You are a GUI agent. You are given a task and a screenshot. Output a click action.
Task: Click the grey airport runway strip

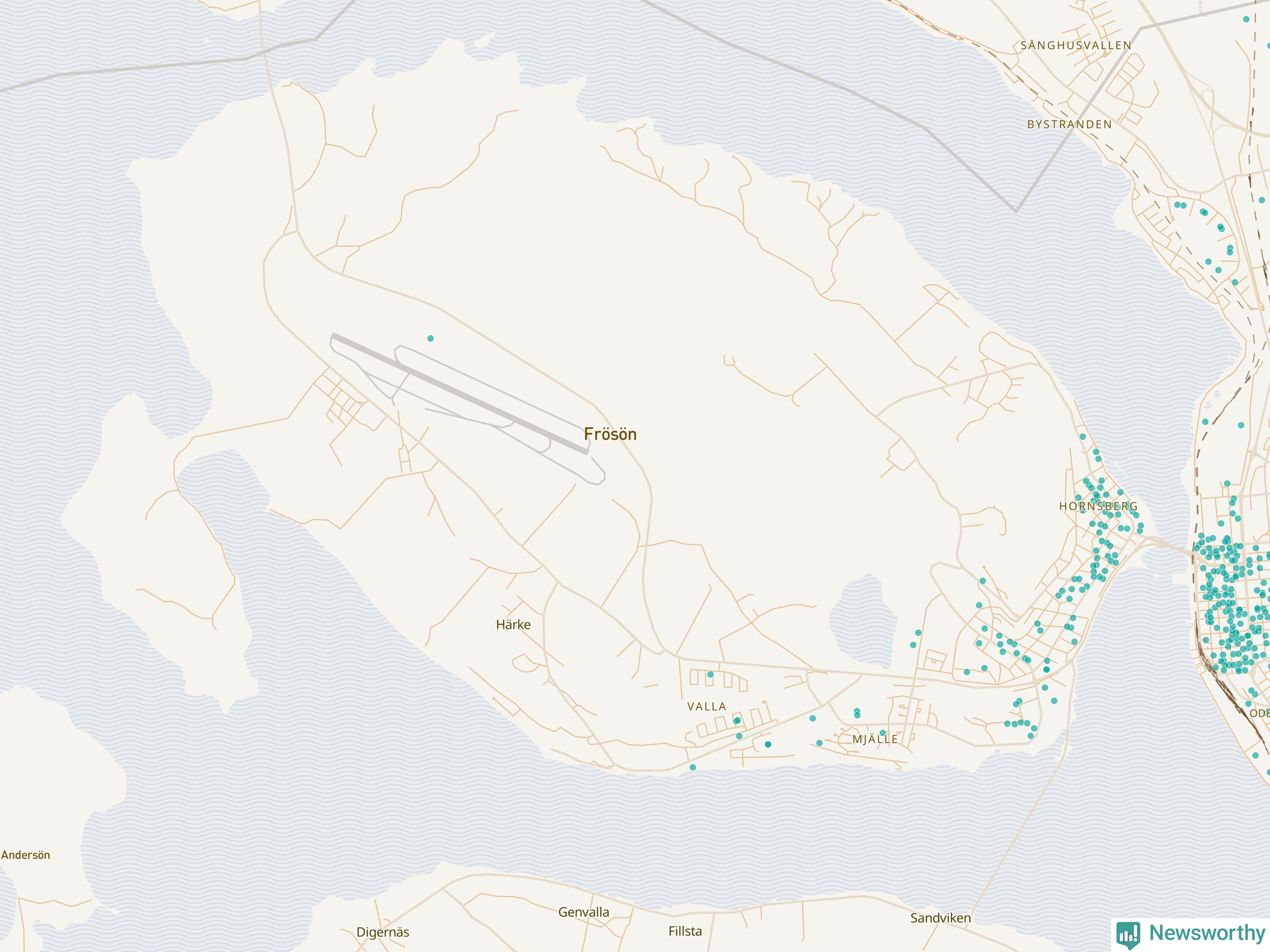(x=460, y=394)
